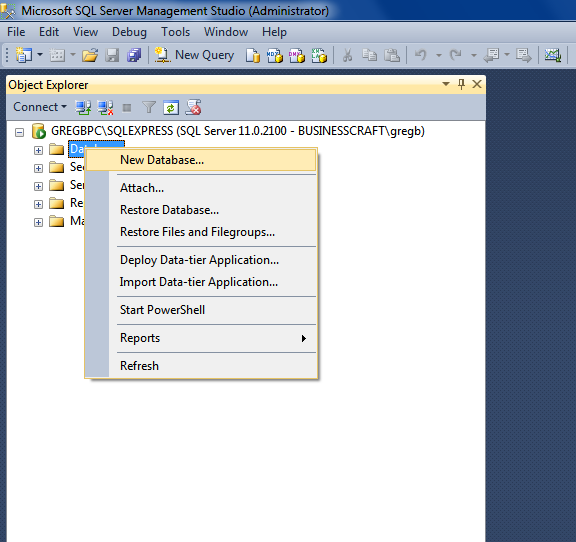
Task: Open the Add New Item dropdown arrow
Action: point(73,55)
